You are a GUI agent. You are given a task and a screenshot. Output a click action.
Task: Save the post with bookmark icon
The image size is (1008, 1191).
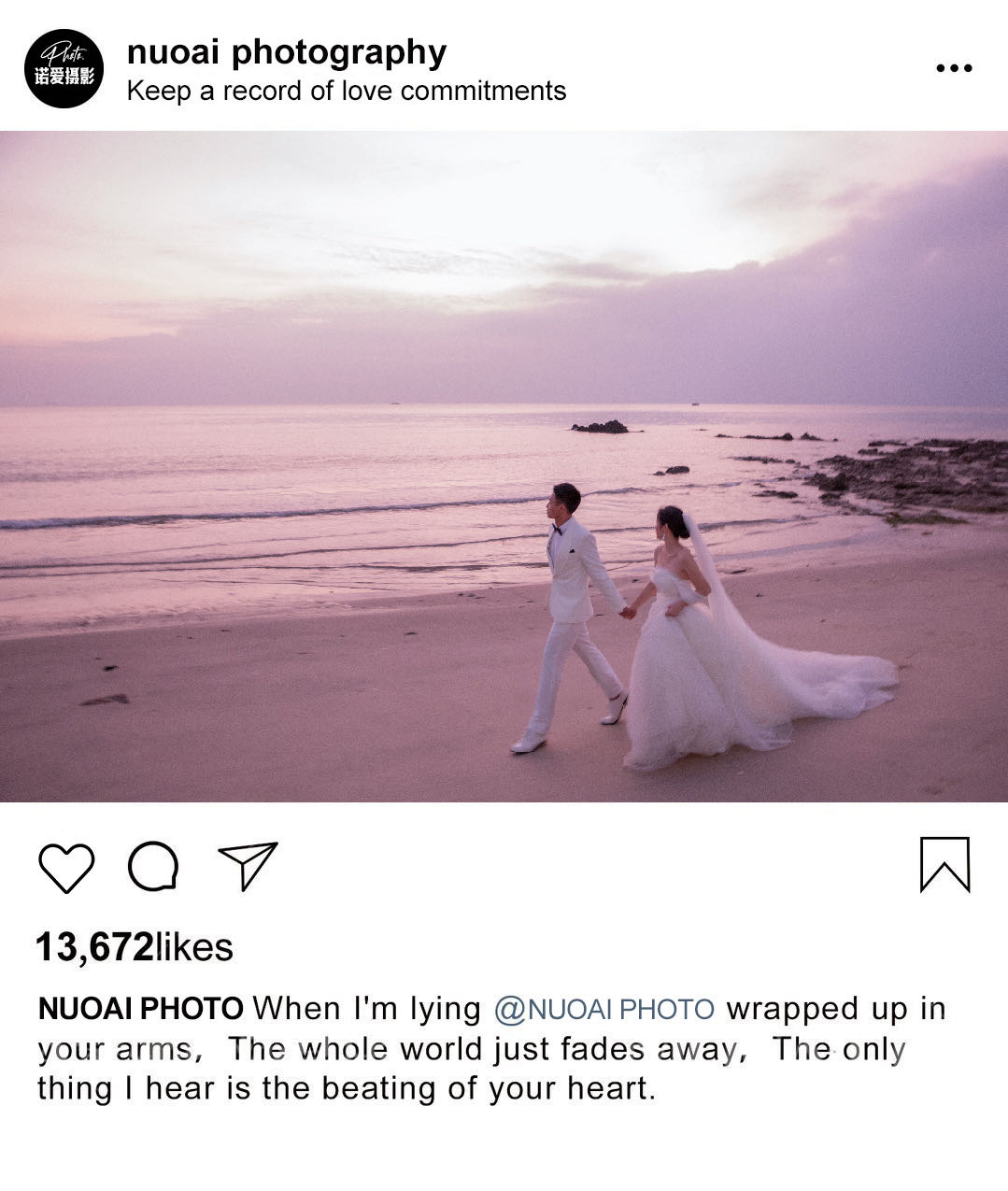[944, 864]
